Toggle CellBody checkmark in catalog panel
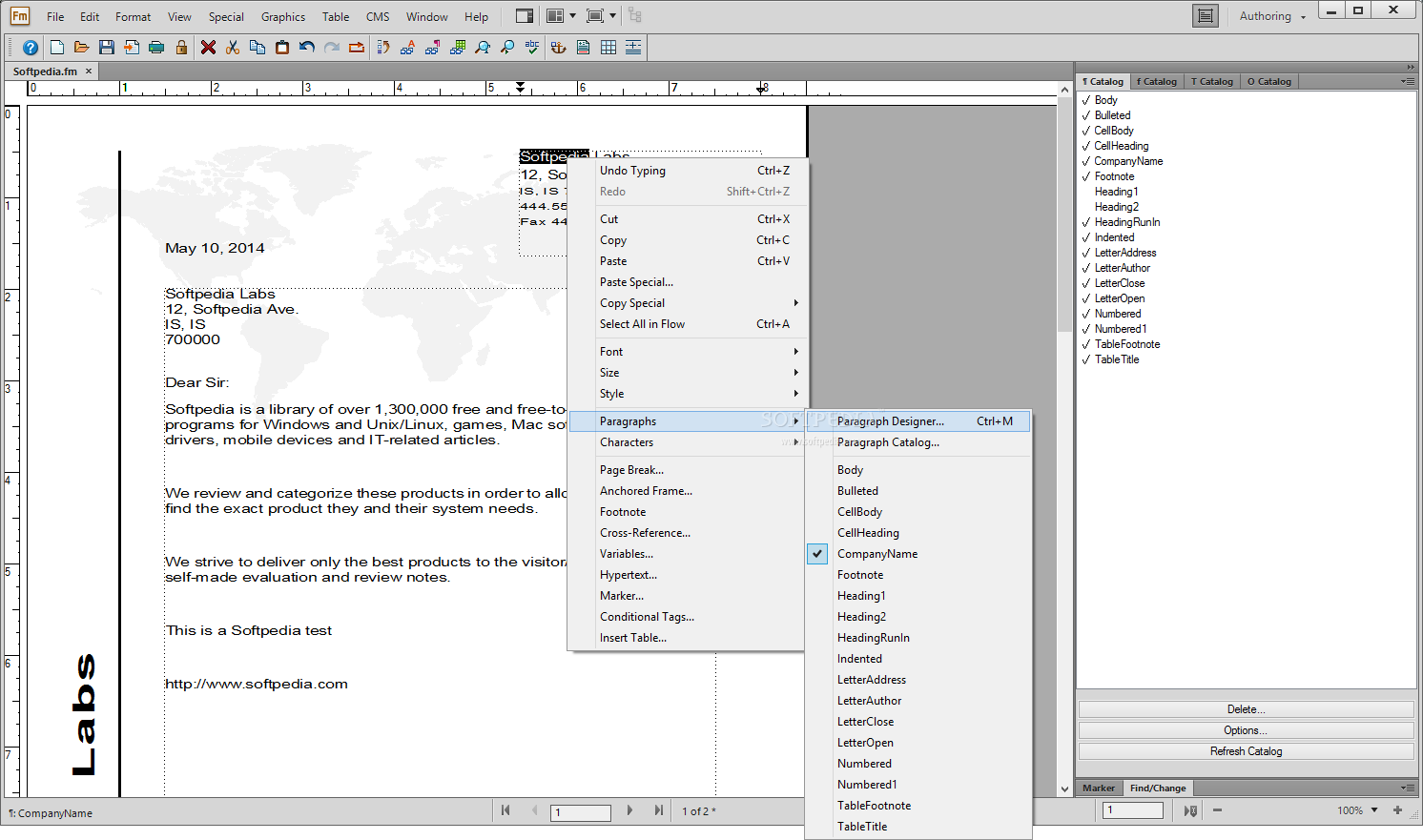The image size is (1423, 840). [1086, 131]
